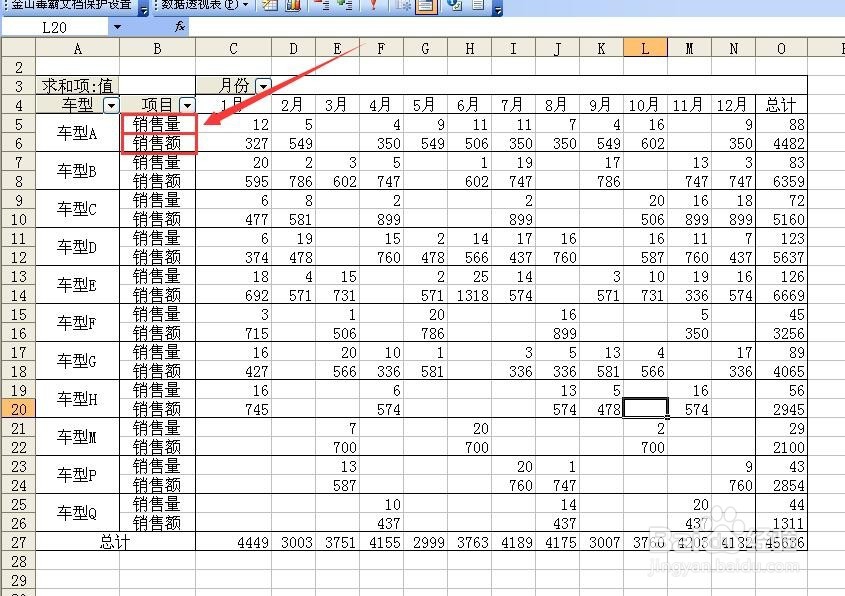
Task: Open the Name Box dropdown
Action: 117,27
